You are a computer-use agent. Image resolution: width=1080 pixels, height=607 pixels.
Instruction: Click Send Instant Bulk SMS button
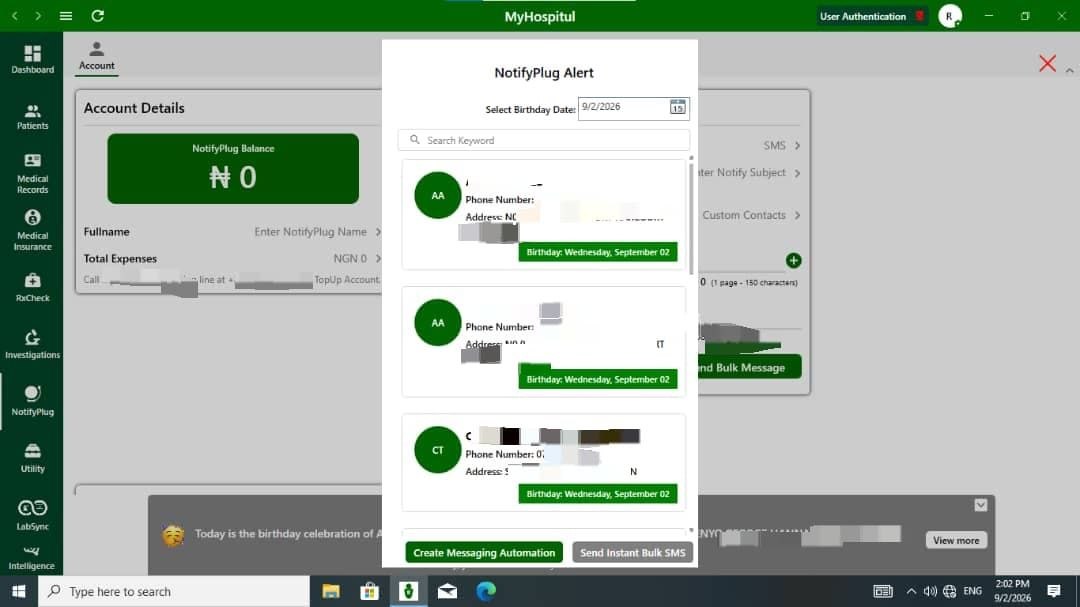pos(632,553)
